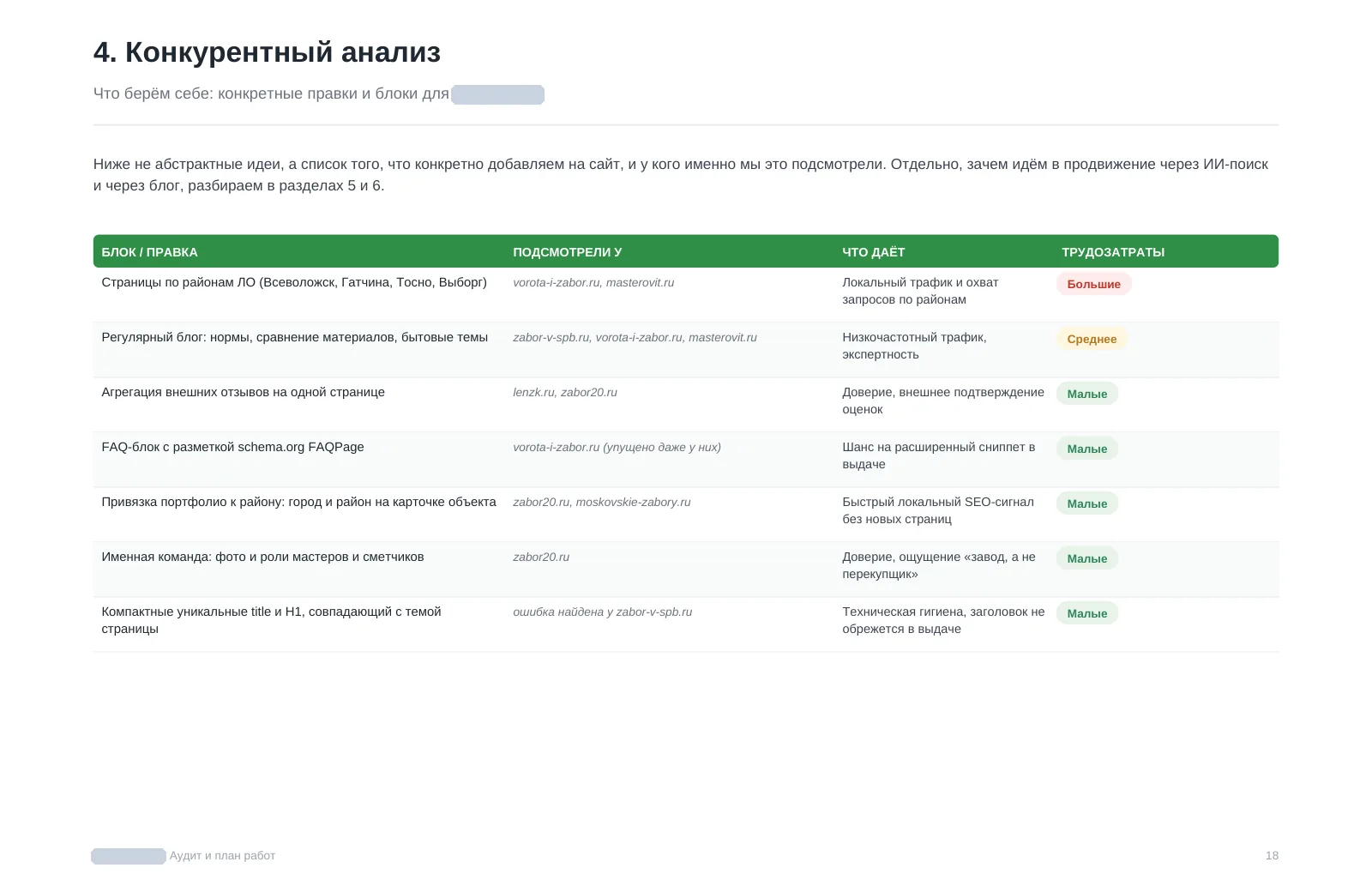This screenshot has width=1372, height=892.
Task: Click the heading '4. Конкурентный анализ'
Action: click(267, 52)
